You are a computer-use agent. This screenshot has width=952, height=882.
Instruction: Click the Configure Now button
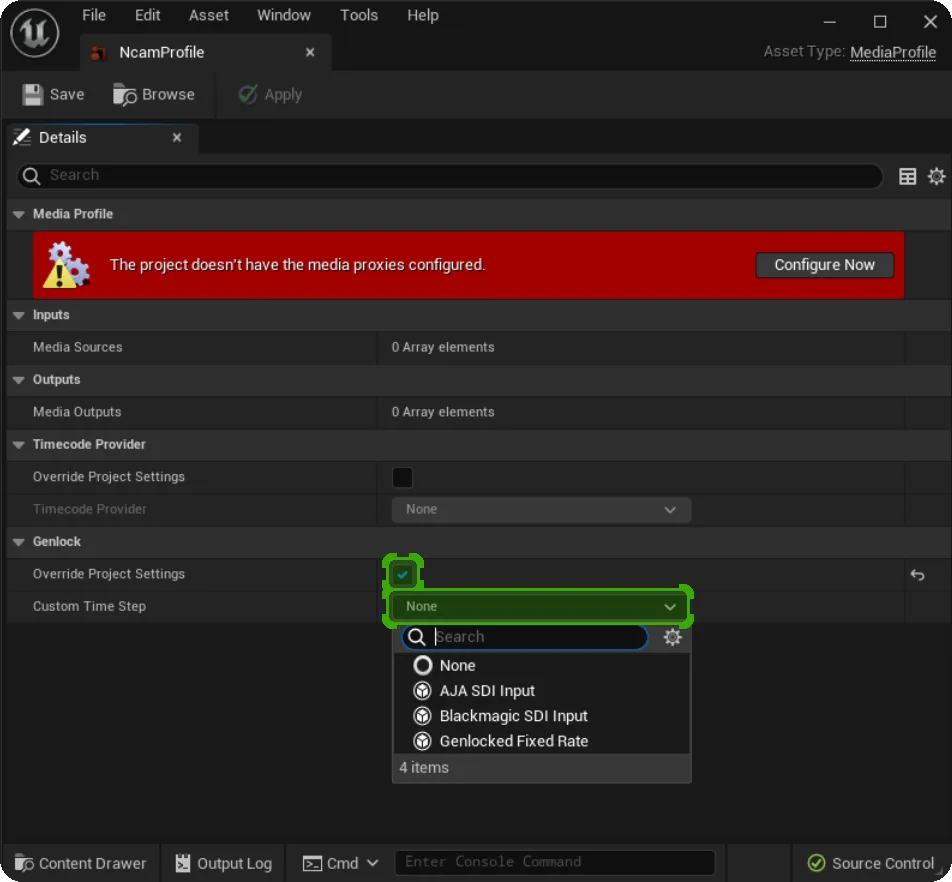pyautogui.click(x=824, y=265)
